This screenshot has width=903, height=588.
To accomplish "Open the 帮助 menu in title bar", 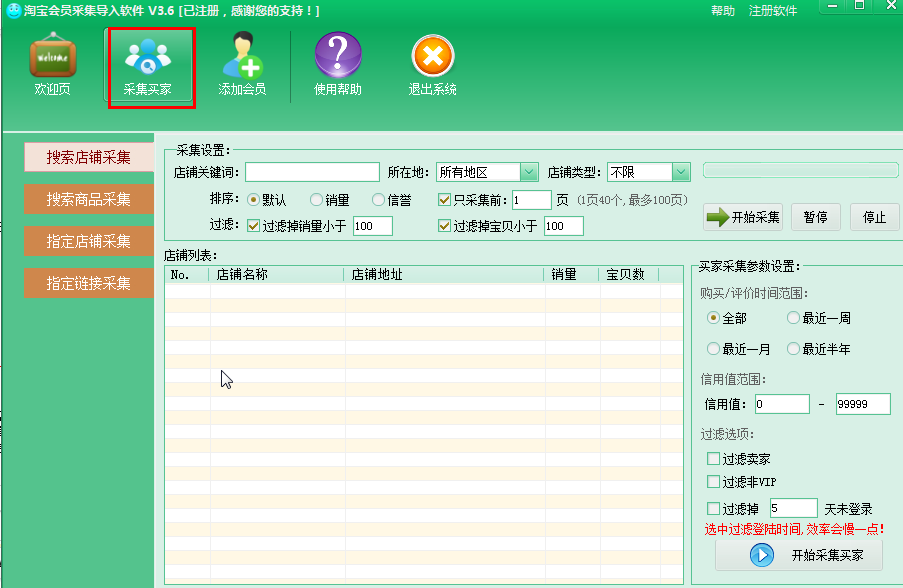I will point(723,10).
